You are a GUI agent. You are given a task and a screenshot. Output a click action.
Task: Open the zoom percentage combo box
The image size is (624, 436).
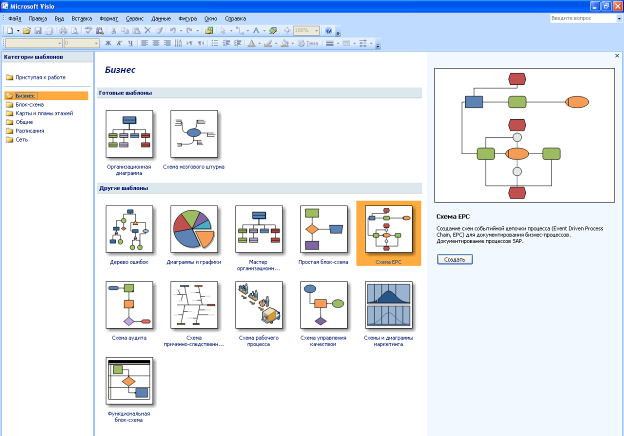pos(306,31)
